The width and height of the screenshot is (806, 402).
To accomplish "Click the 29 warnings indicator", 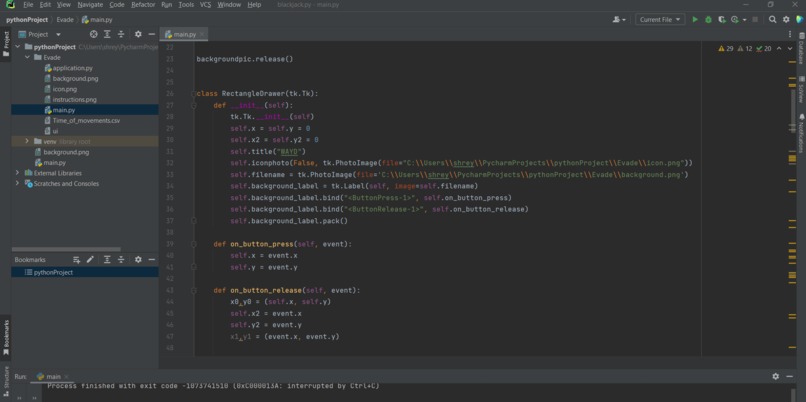I will click(x=726, y=48).
